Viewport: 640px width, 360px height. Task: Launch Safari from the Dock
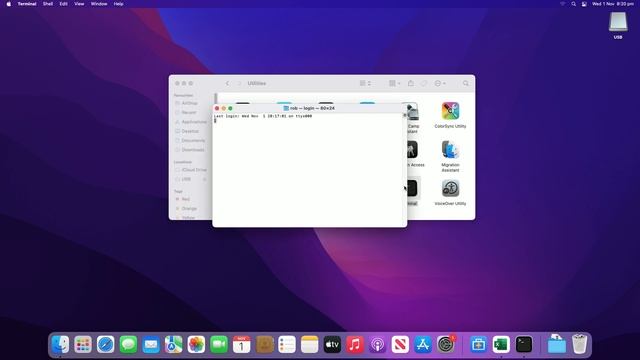click(106, 344)
